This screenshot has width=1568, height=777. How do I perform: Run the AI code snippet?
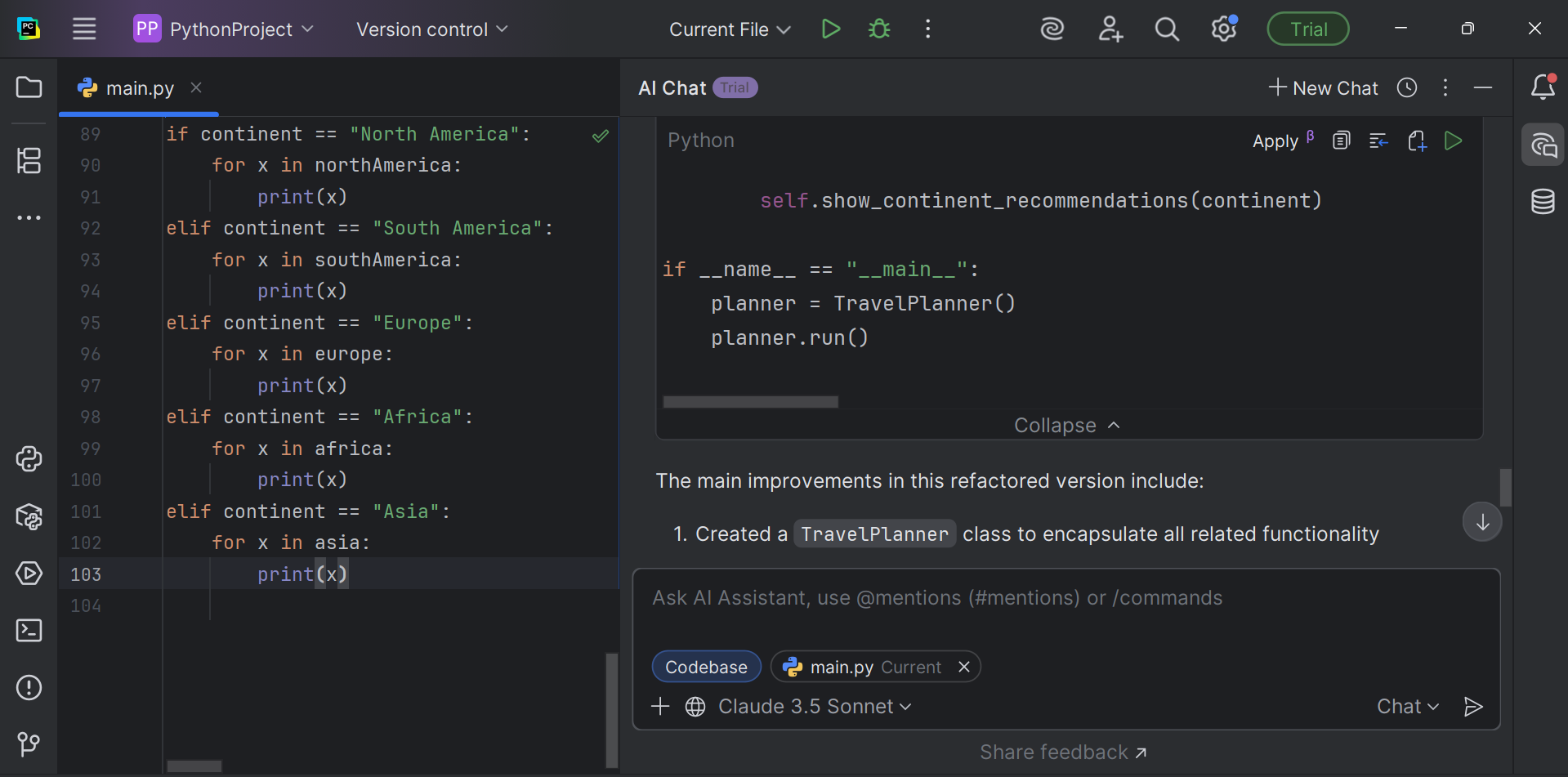pyautogui.click(x=1453, y=141)
